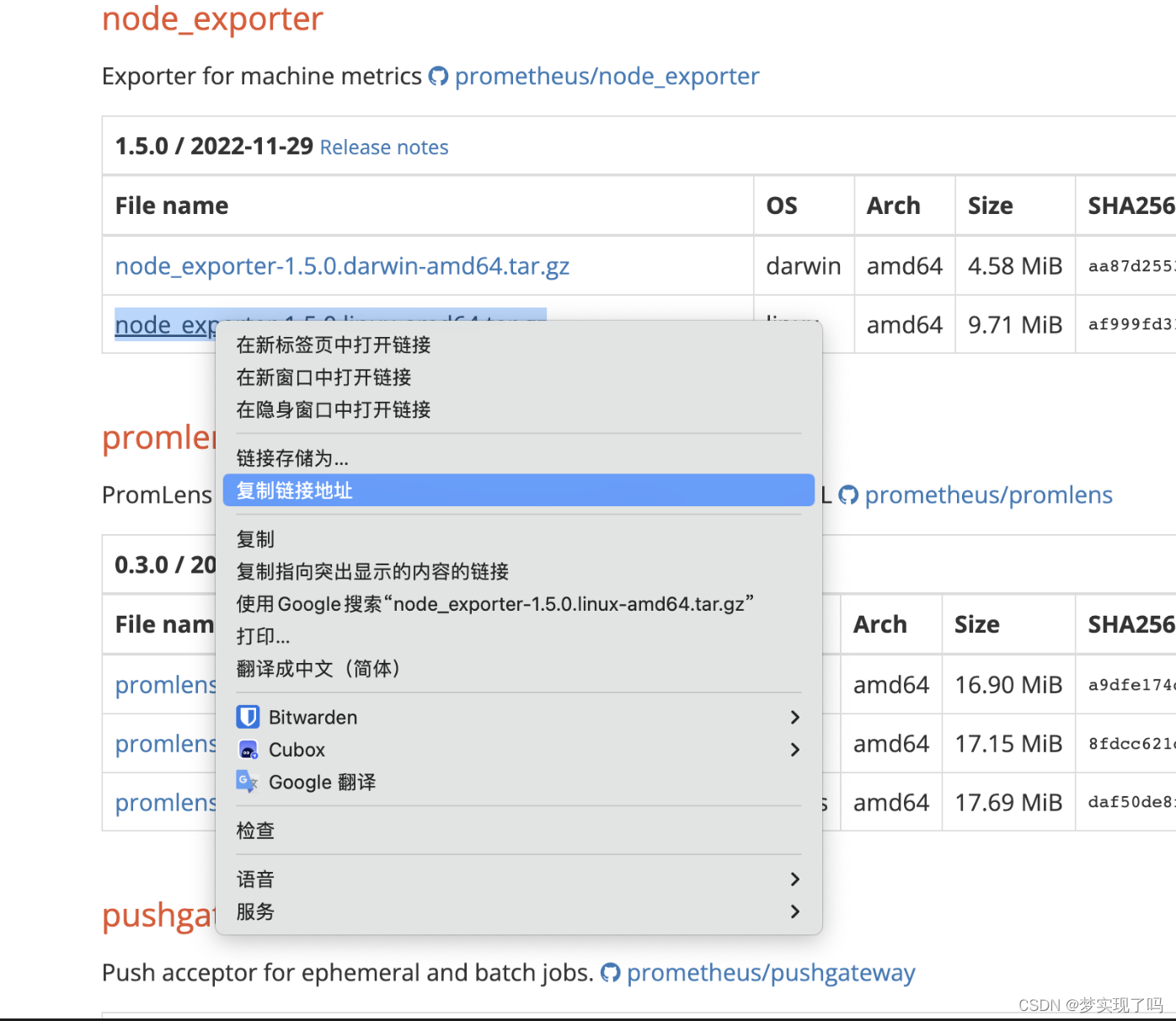Select 翻译成中文（简体） menu item
Screen dimensions: 1176x1021
(x=518, y=668)
